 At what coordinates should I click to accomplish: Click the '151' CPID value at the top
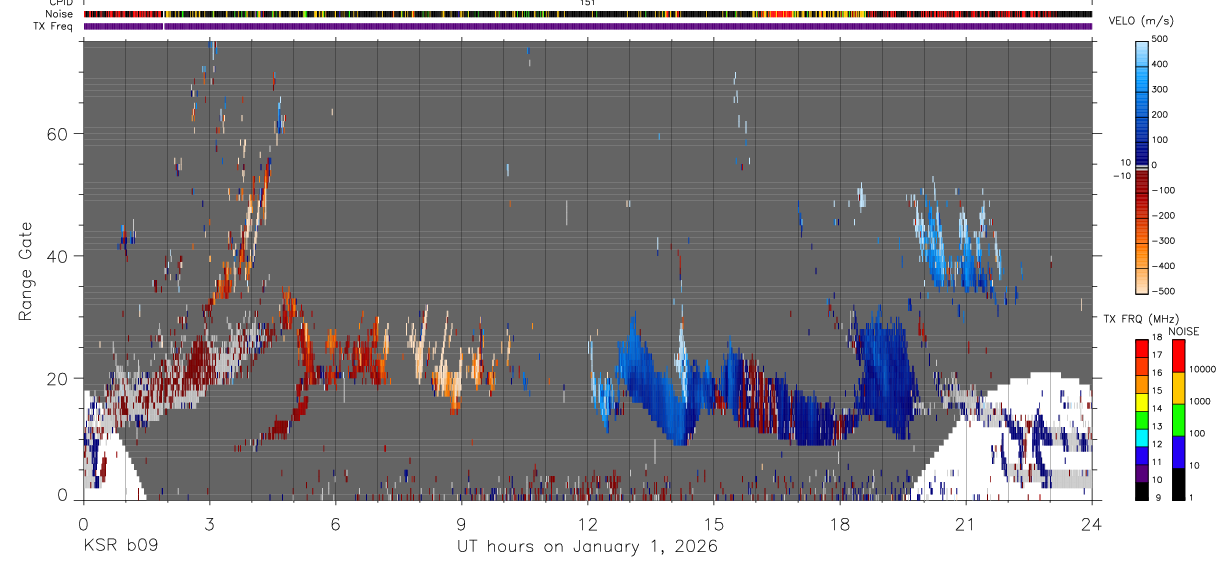pos(587,3)
